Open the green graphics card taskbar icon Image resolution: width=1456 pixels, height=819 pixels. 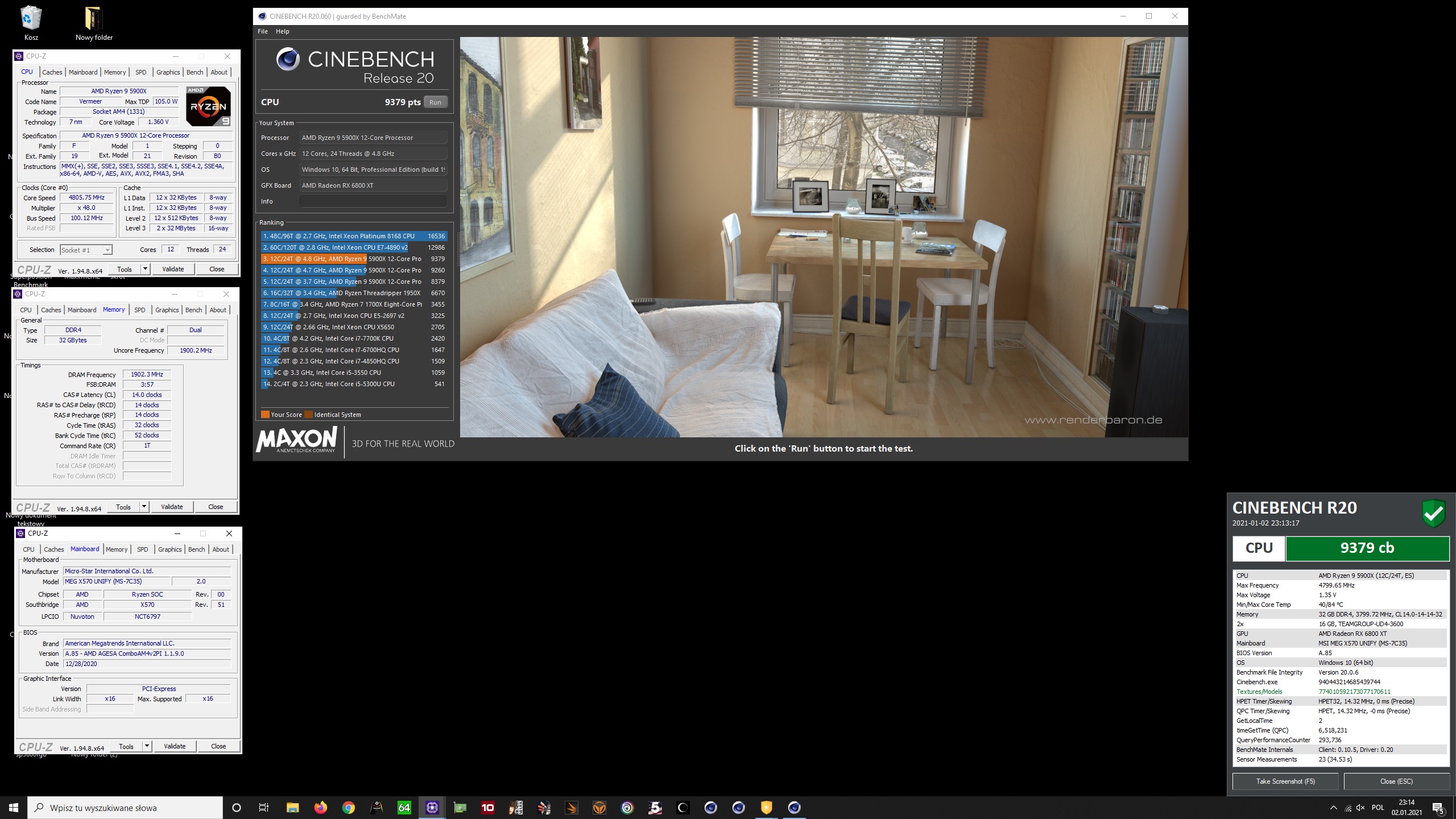pyautogui.click(x=460, y=808)
